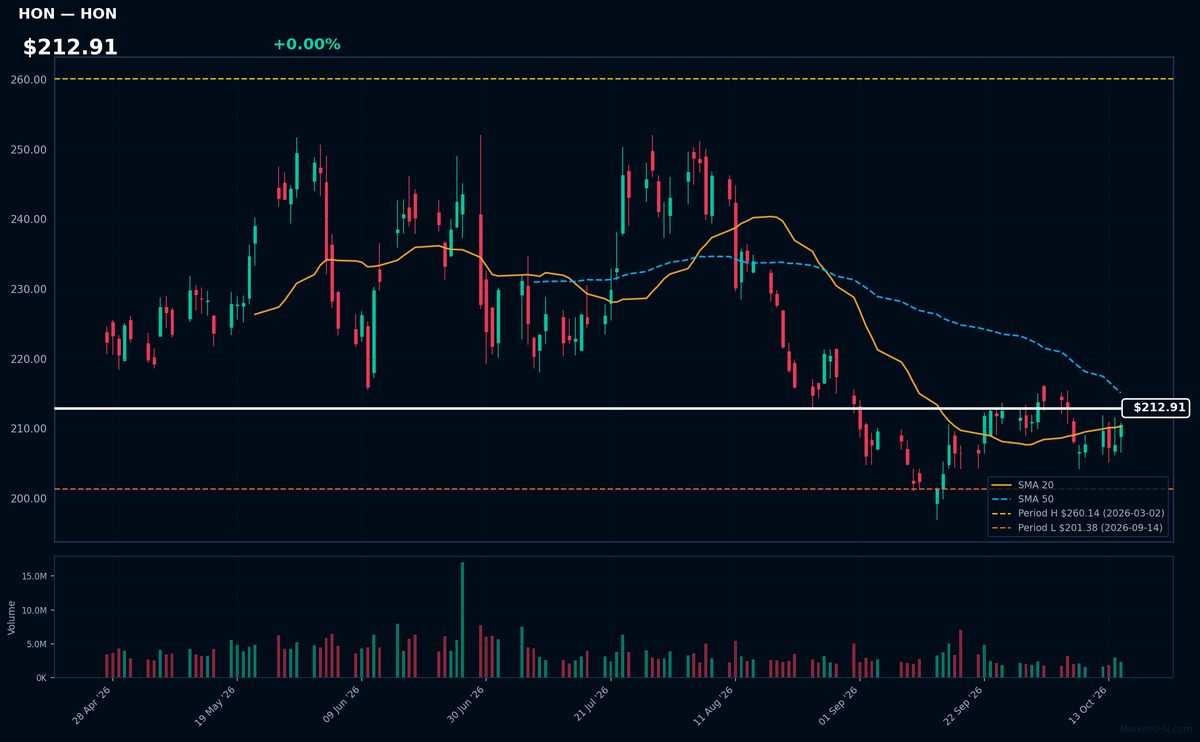This screenshot has height=742, width=1200.
Task: Click the Period L $201.38 legend entry
Action: (1077, 527)
